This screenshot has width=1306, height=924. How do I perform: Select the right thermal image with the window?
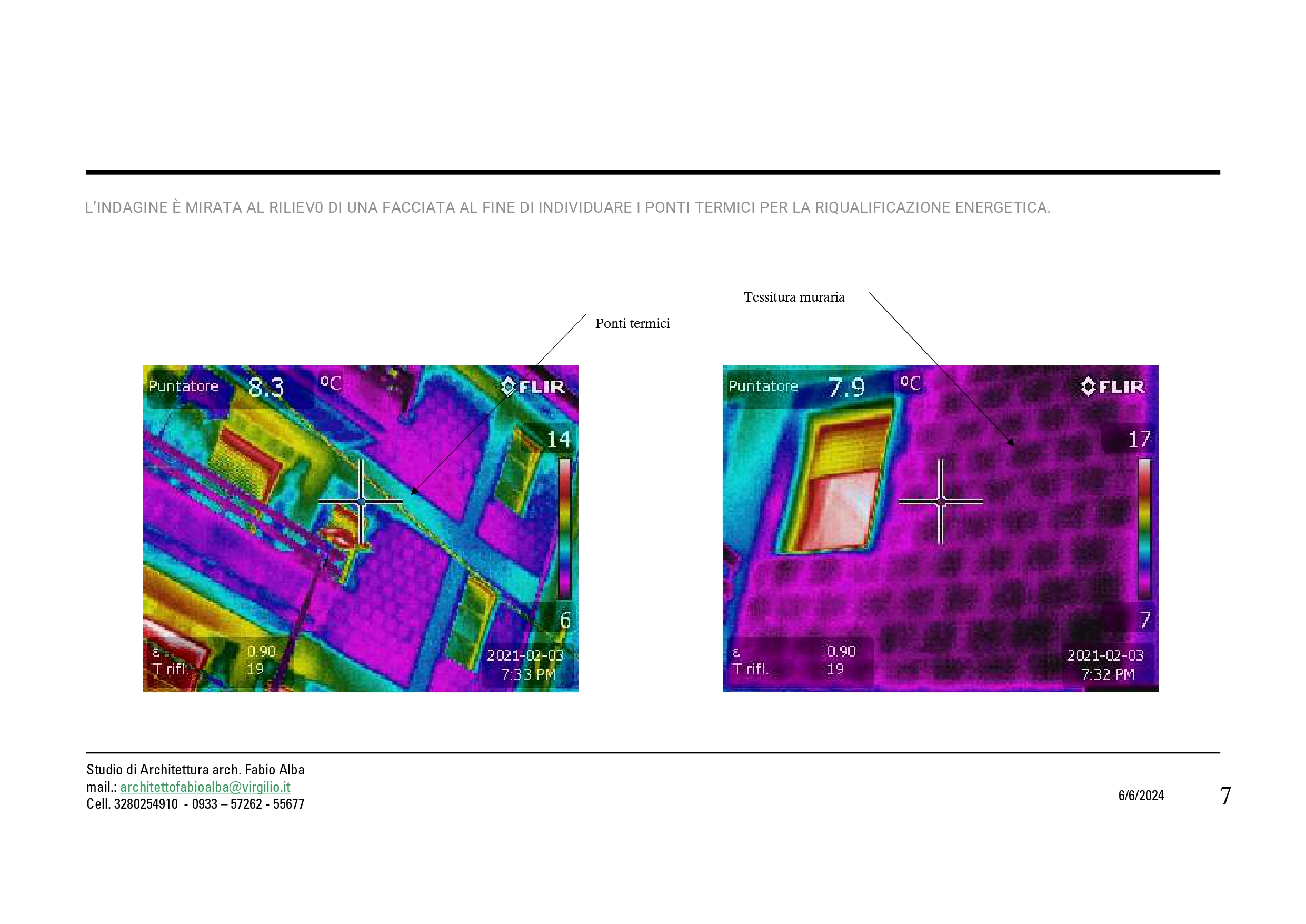[x=940, y=529]
